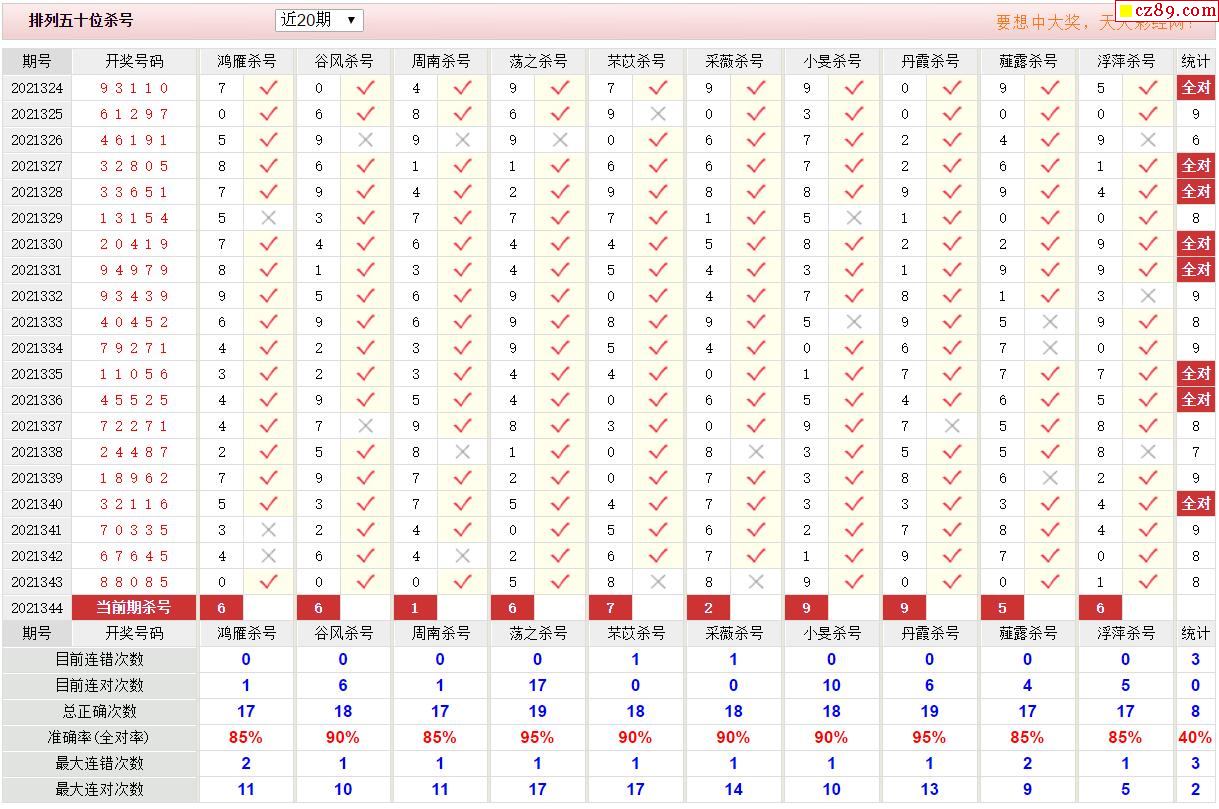Screen dimensions: 1219x809
Task: Click the check mark for 浮萍杀号 in row 2021336
Action: 1147,400
